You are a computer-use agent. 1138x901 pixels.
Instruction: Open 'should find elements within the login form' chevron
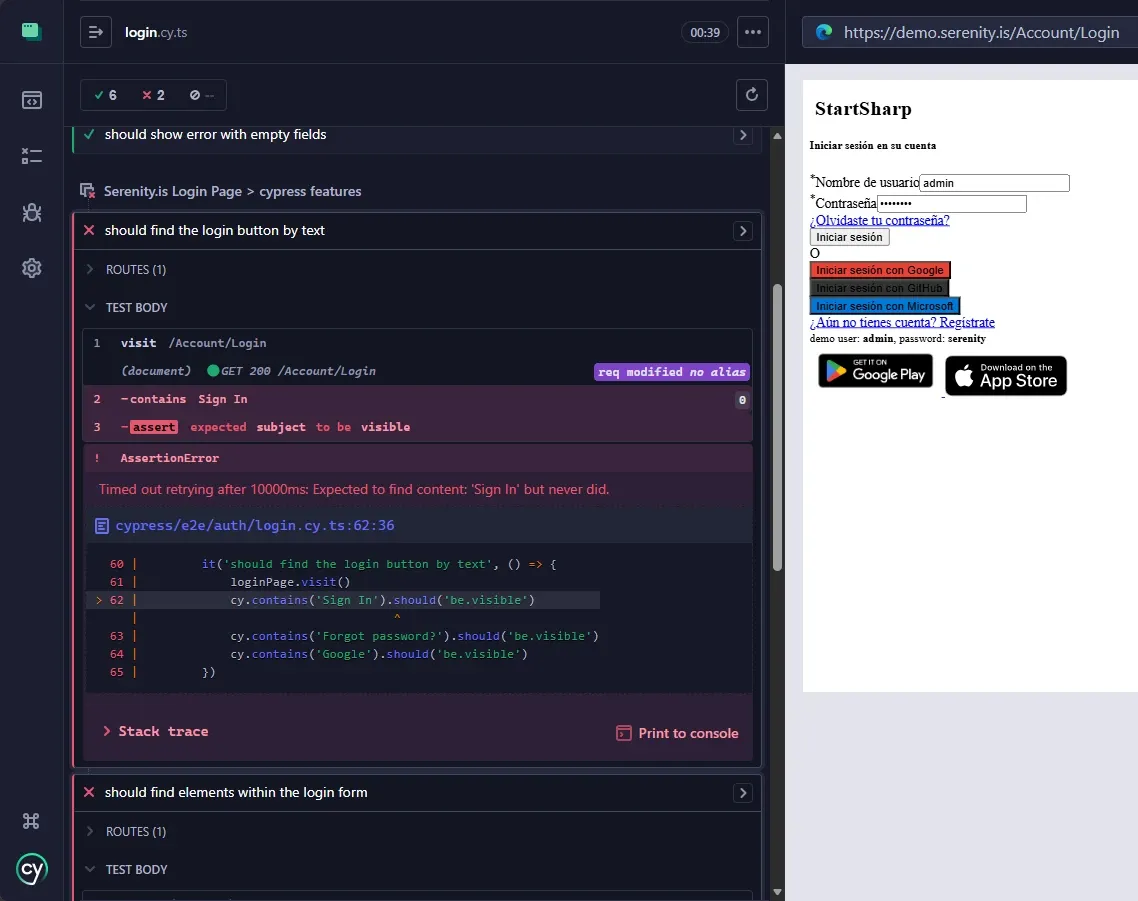(x=742, y=793)
